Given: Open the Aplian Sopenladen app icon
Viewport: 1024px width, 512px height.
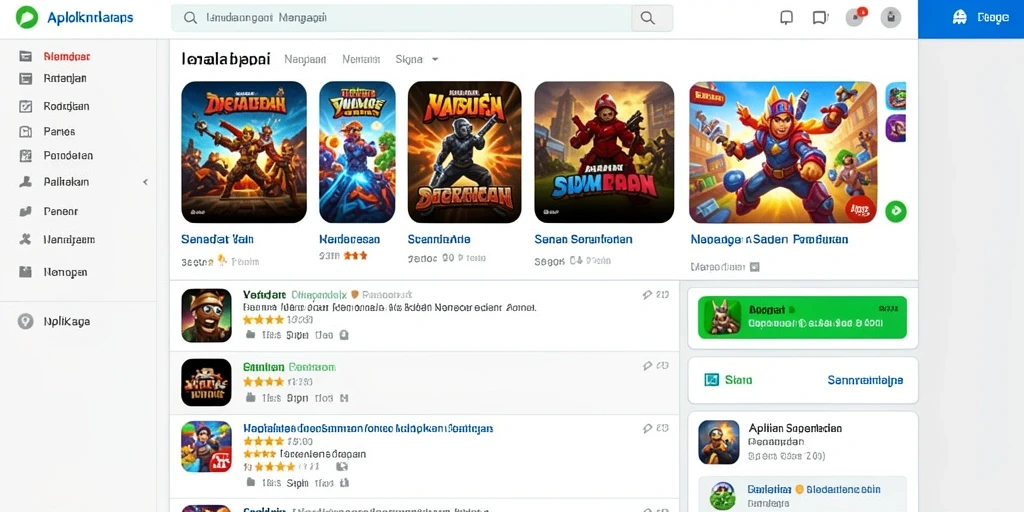Looking at the screenshot, I should pos(719,442).
